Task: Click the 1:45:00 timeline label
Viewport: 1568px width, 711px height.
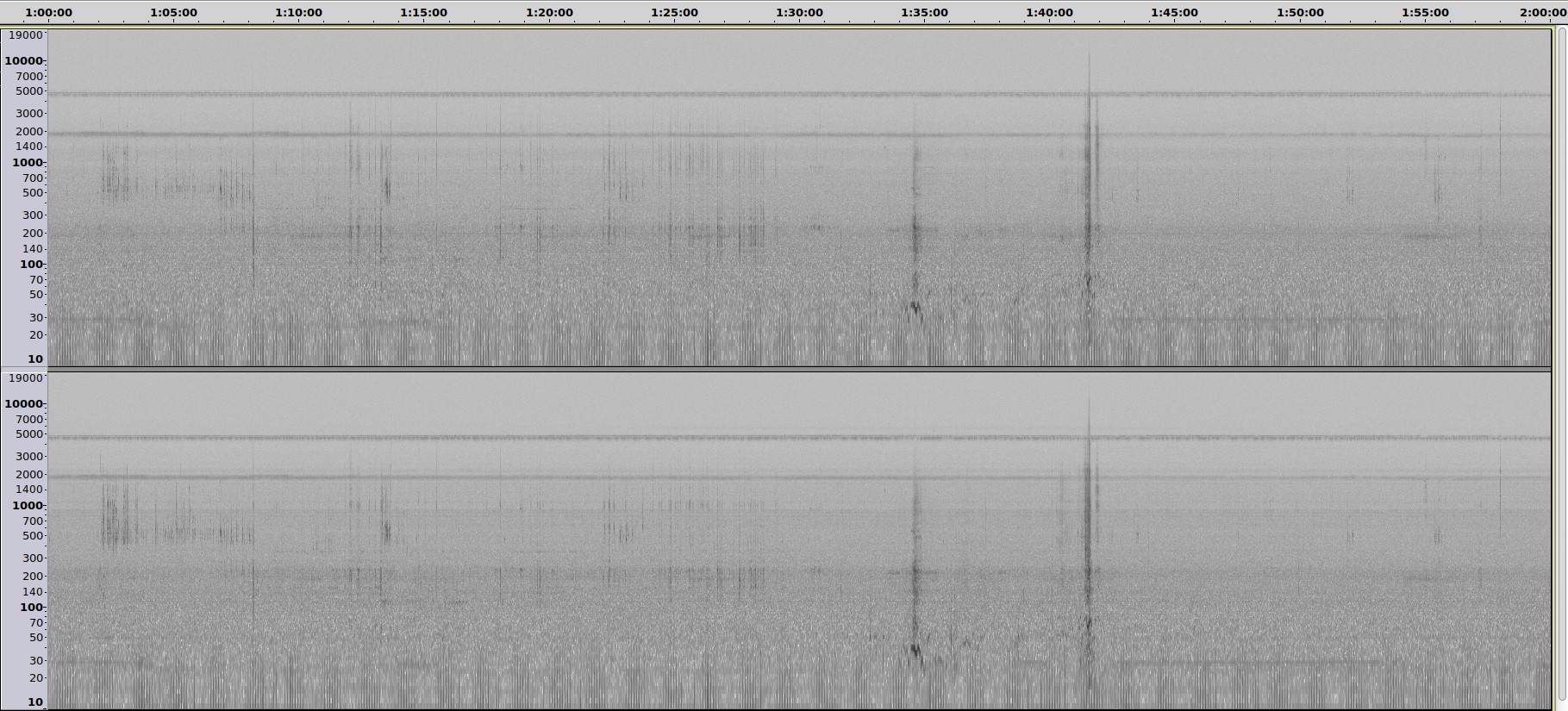Action: (x=1174, y=13)
